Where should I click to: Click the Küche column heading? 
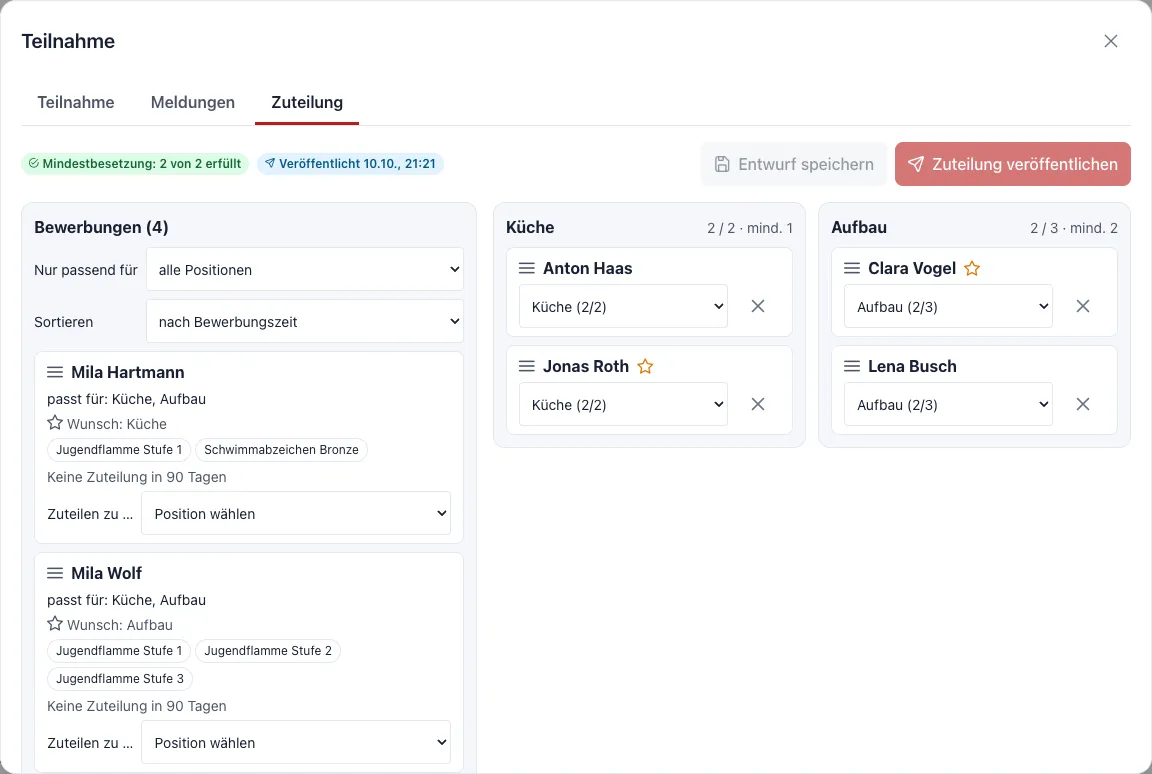click(x=530, y=227)
